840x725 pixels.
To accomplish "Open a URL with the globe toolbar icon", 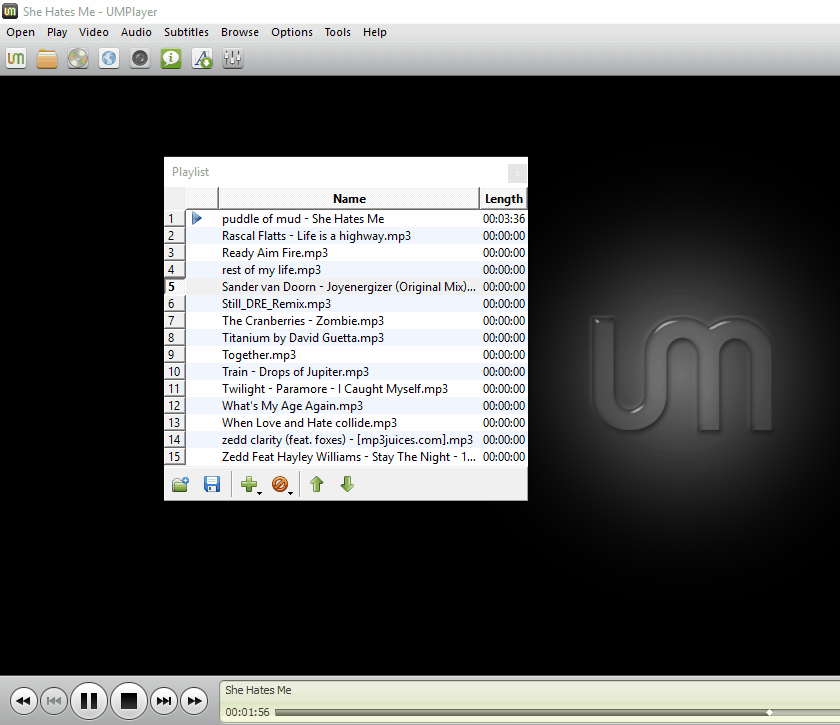I will [109, 58].
